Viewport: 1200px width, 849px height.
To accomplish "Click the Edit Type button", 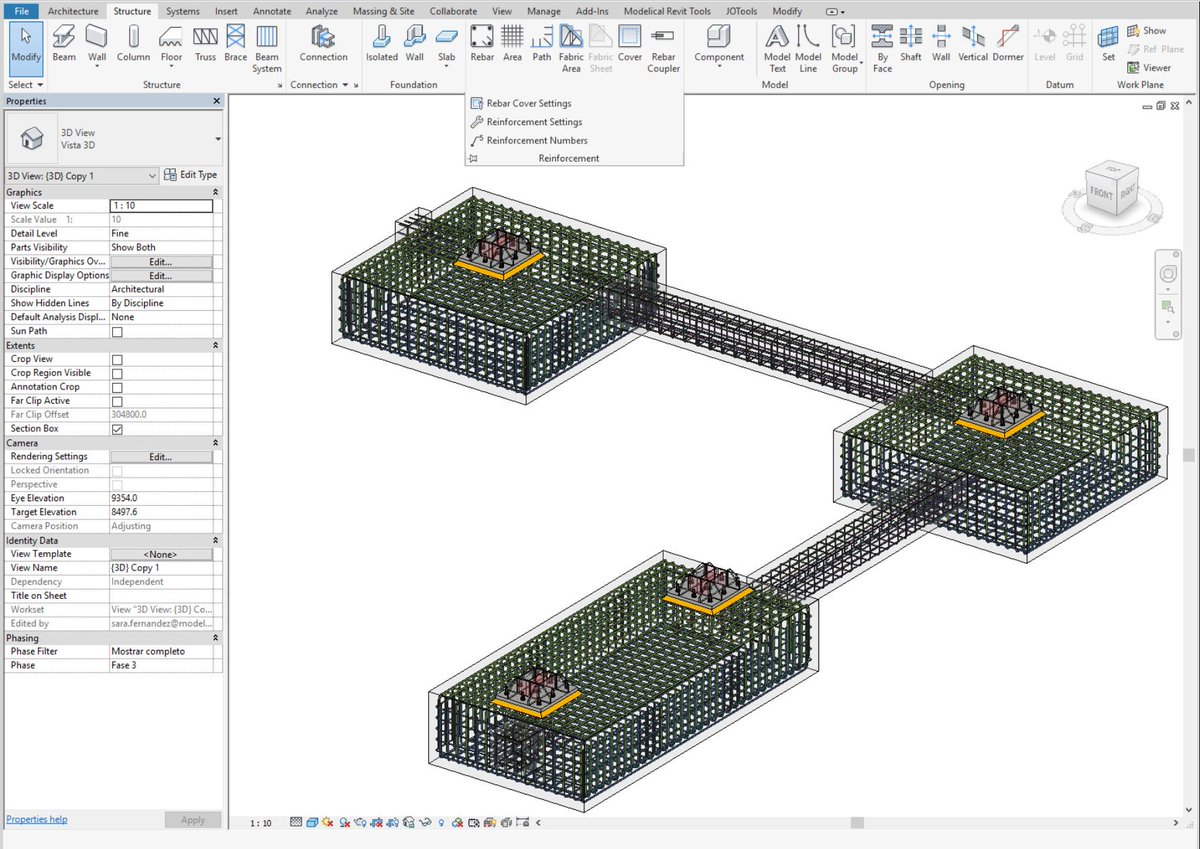I will (x=191, y=175).
